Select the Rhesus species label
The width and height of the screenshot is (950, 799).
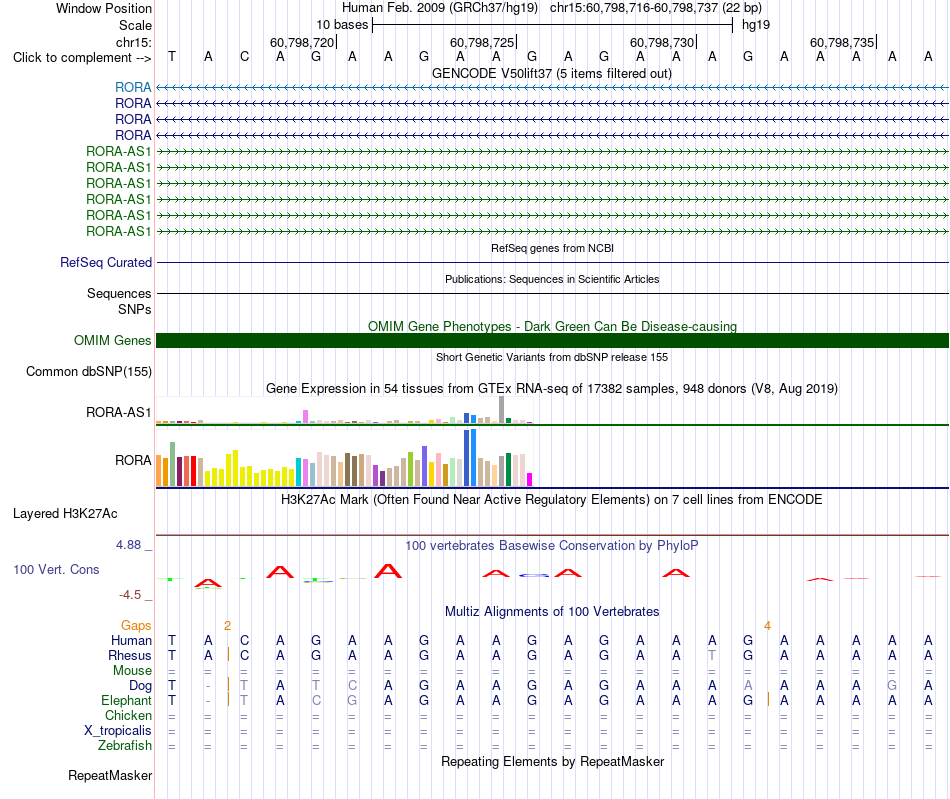click(130, 655)
